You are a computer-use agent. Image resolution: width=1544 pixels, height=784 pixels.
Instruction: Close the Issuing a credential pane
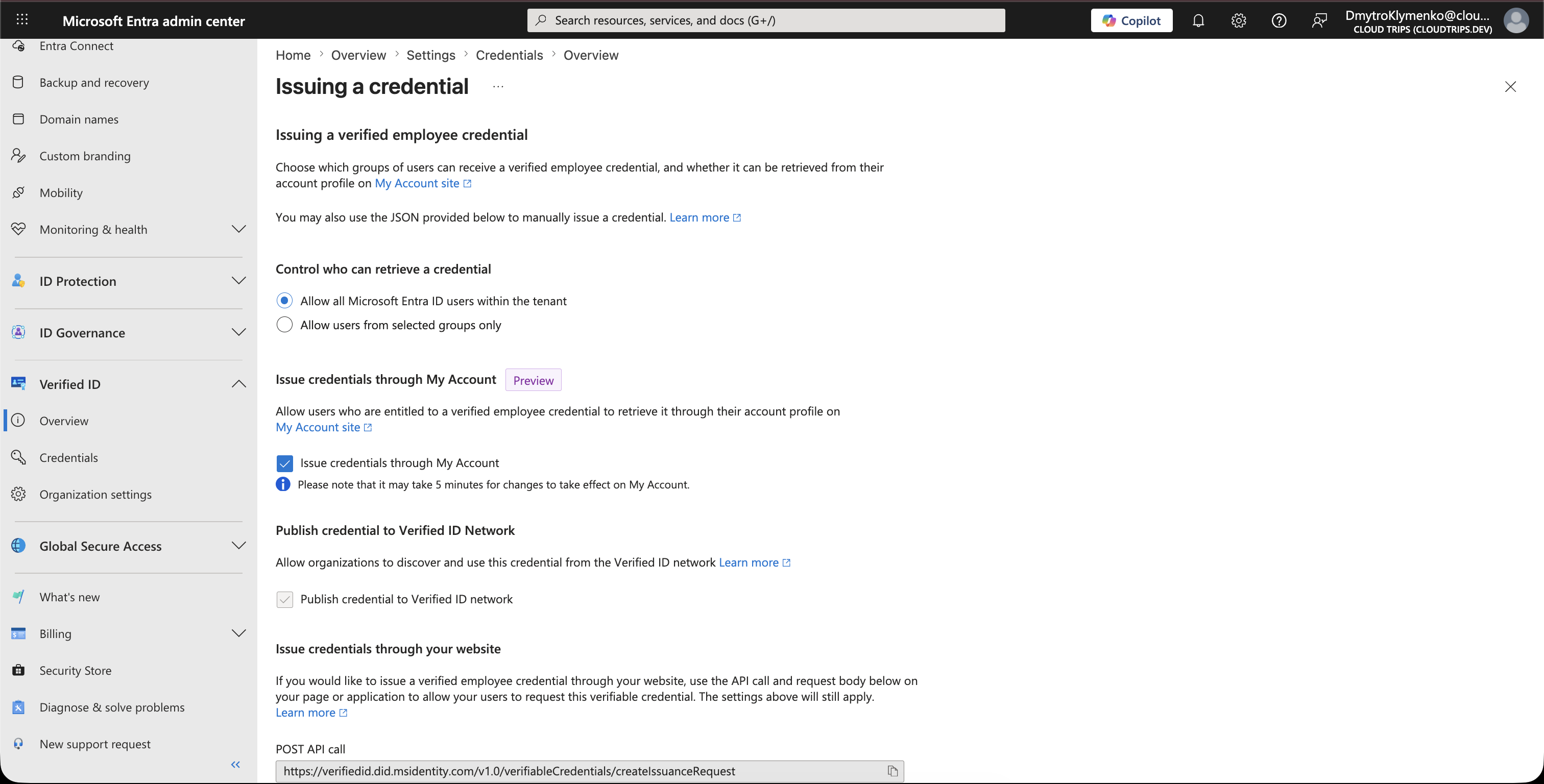tap(1510, 87)
